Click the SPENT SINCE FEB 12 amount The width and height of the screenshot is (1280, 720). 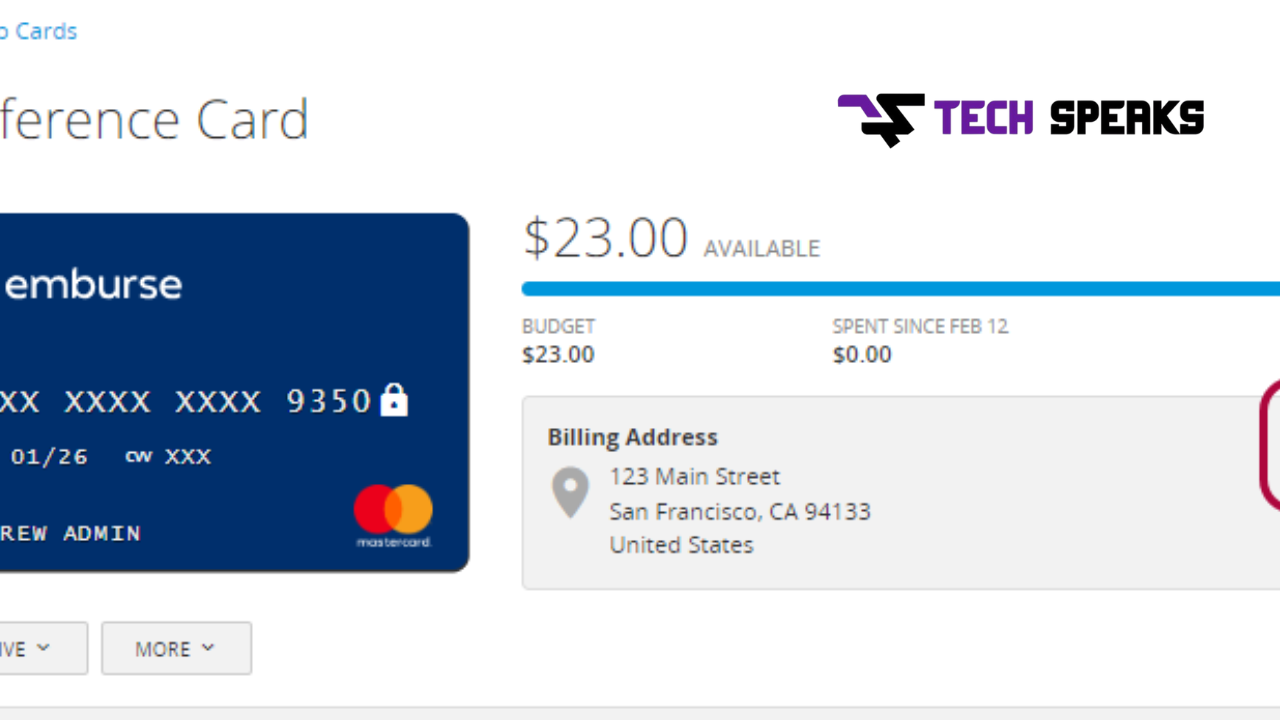[x=862, y=355]
